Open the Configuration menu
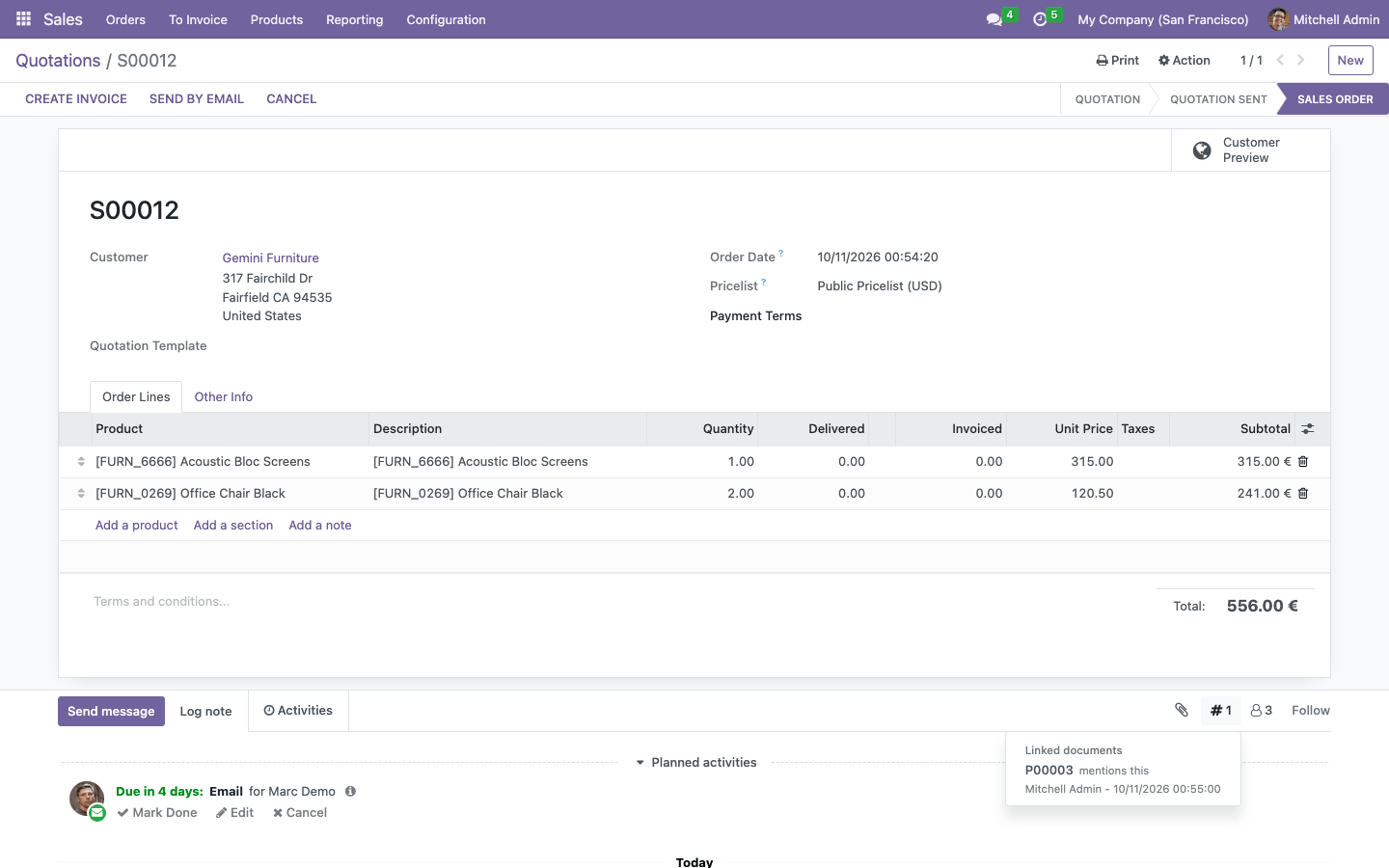The height and width of the screenshot is (868, 1389). pyautogui.click(x=446, y=19)
